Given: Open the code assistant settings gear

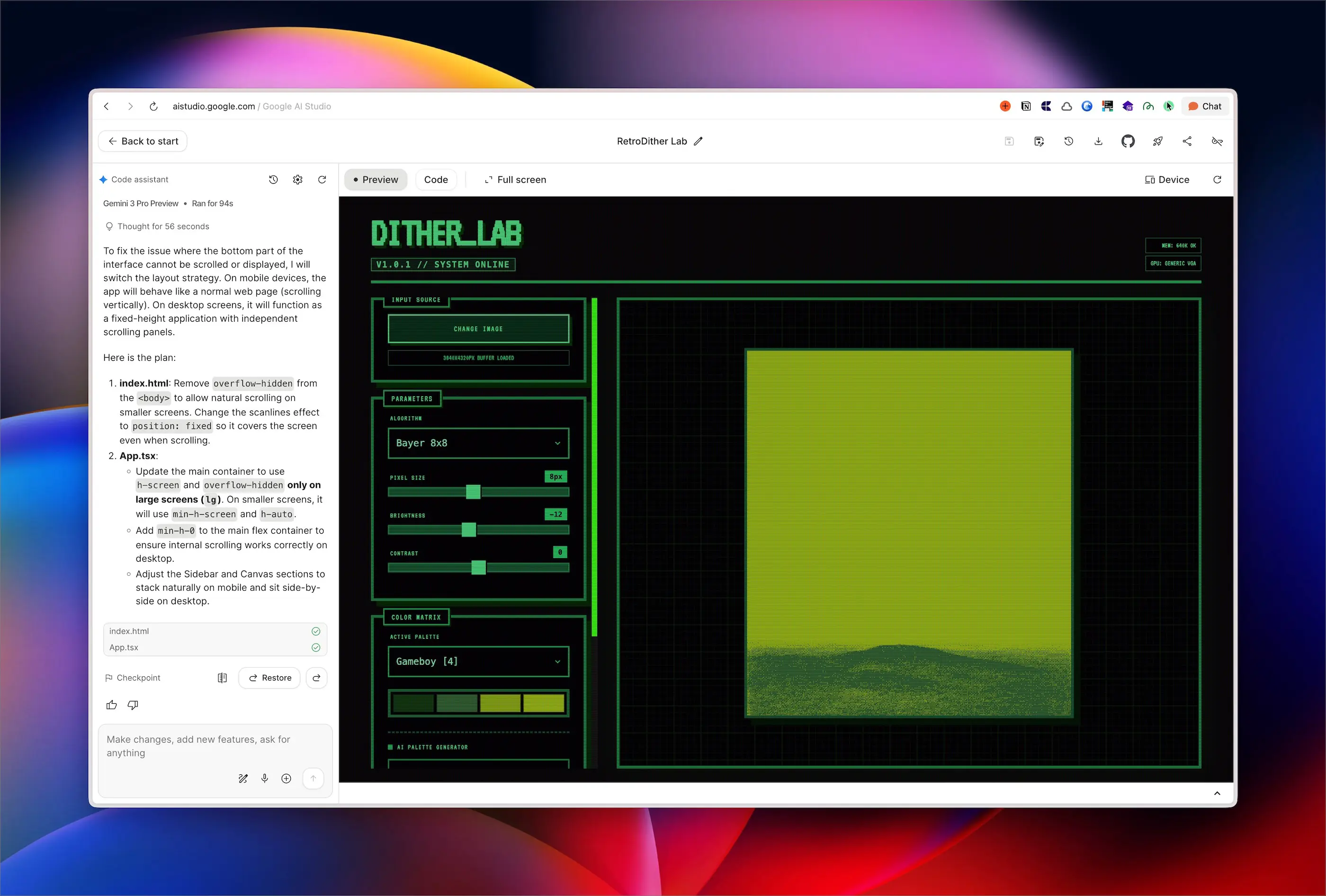Looking at the screenshot, I should pos(297,180).
